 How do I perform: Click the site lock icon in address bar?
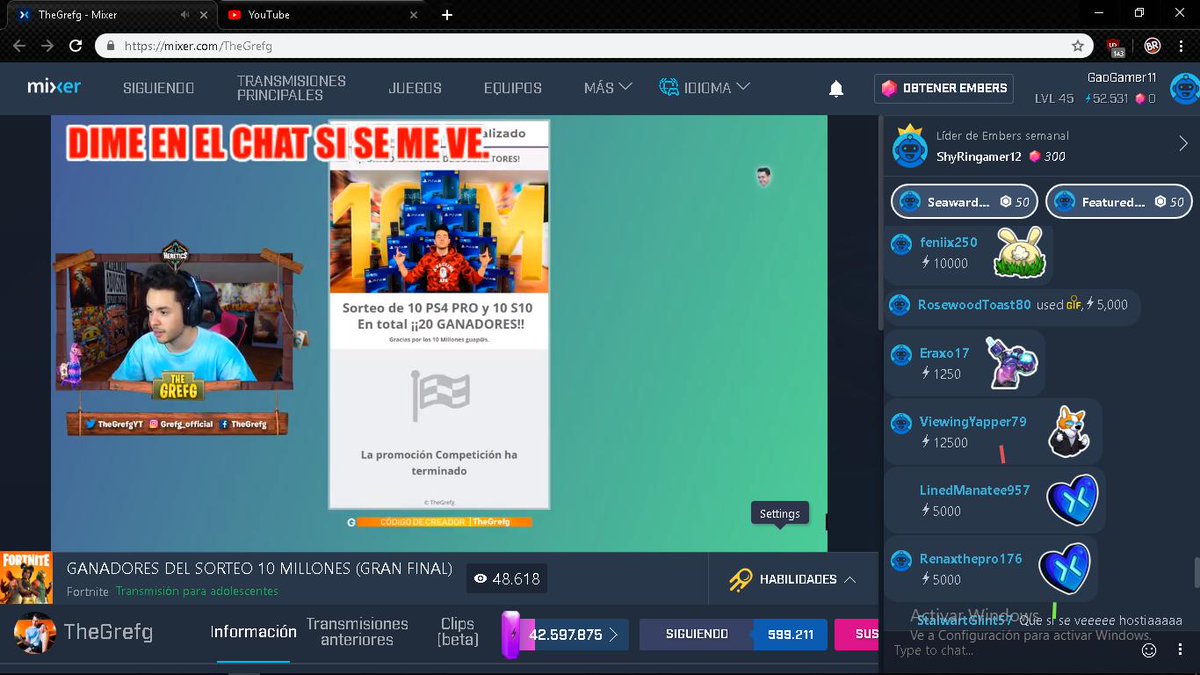110,46
